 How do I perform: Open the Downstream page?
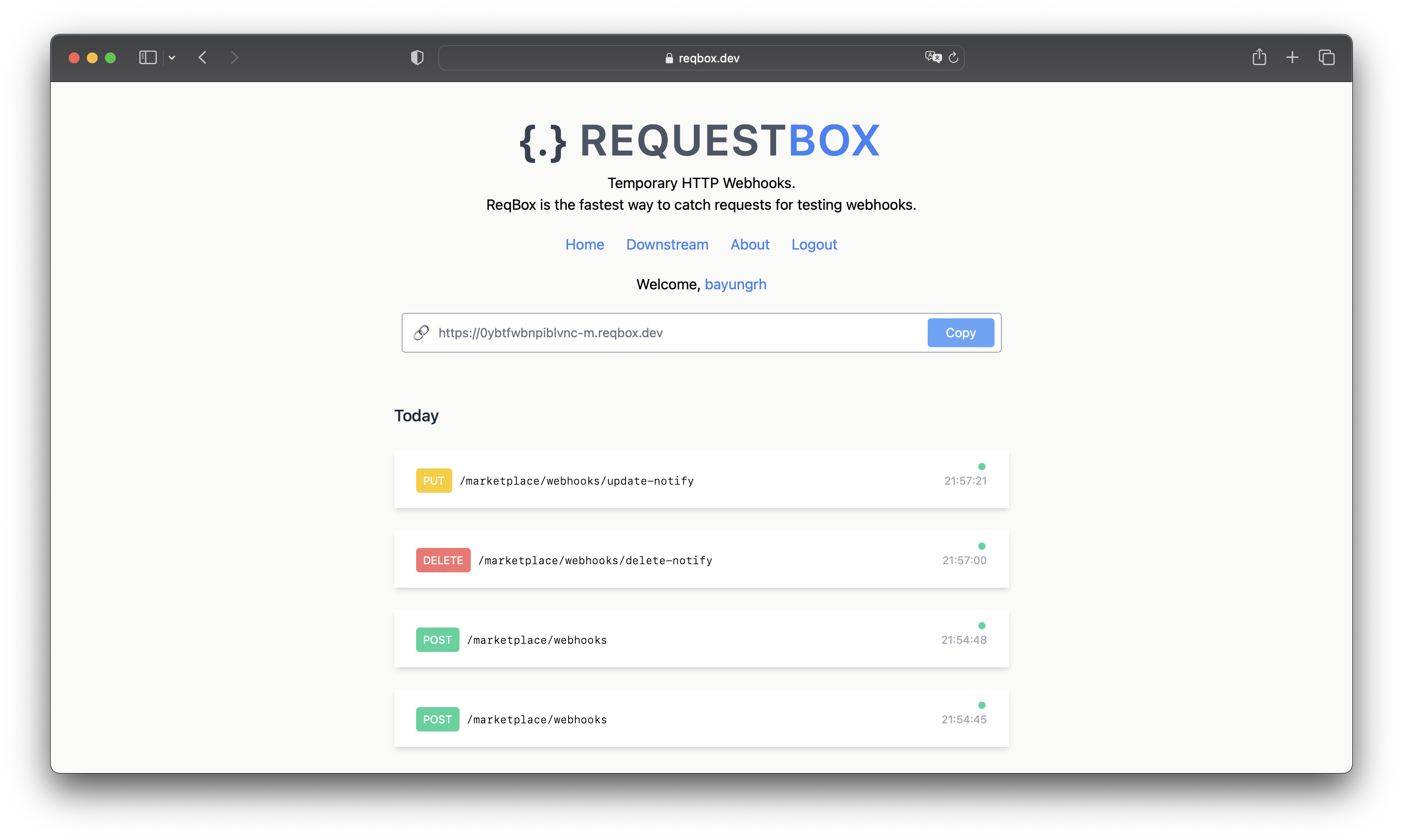click(667, 245)
